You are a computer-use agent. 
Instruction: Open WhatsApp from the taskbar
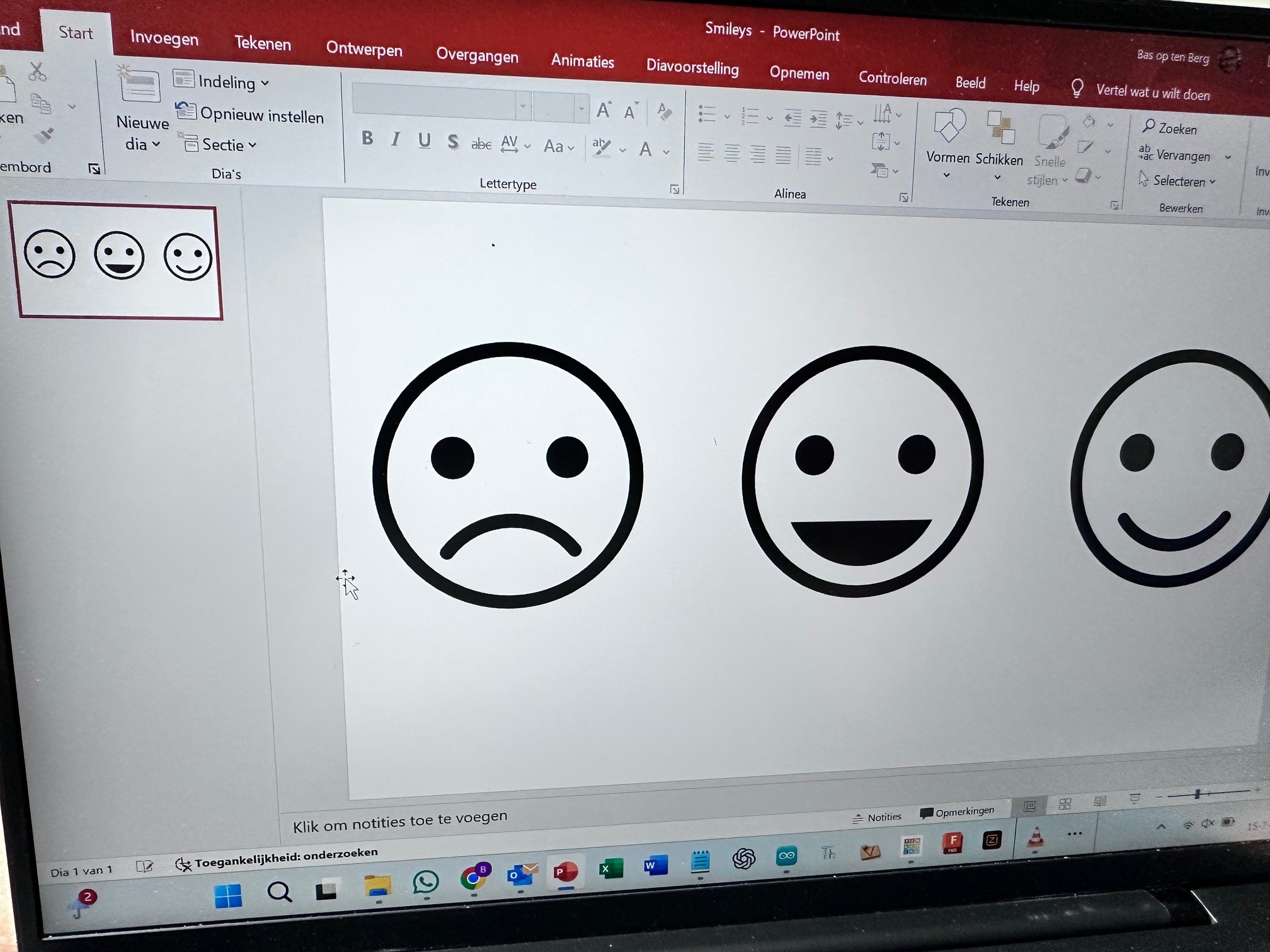(x=426, y=881)
